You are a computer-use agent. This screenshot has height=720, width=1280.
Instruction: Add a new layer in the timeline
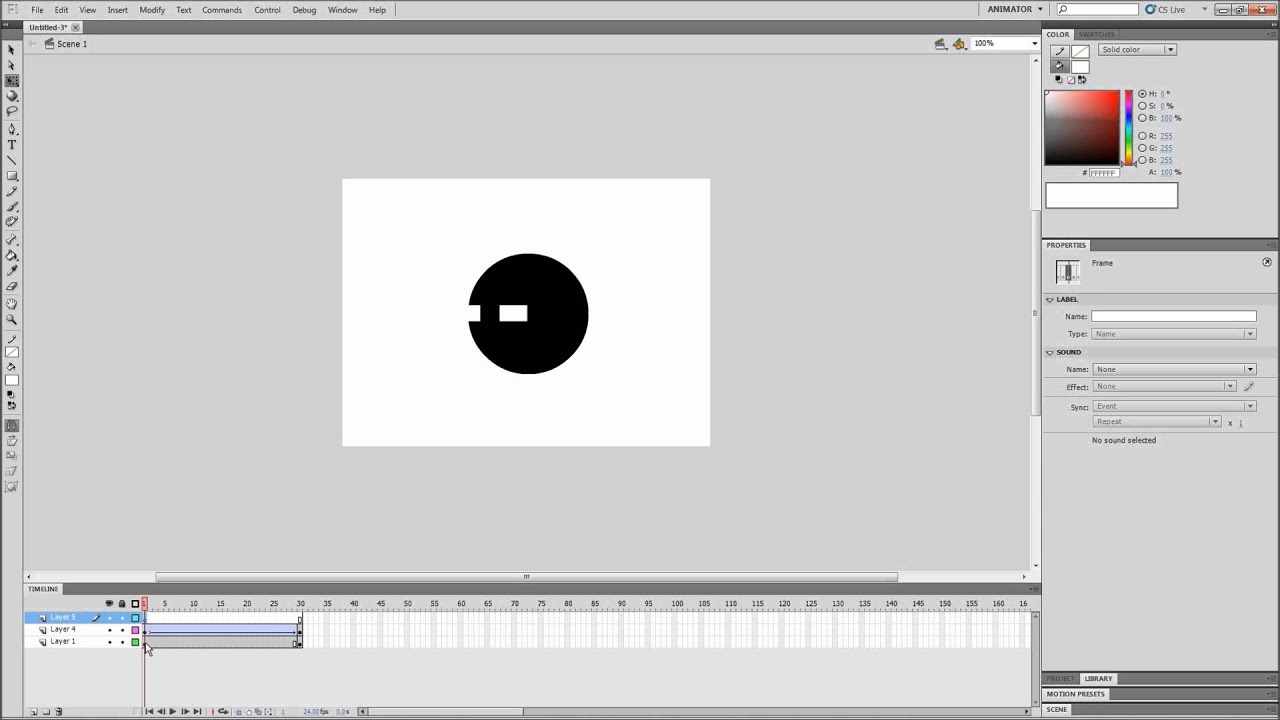point(34,711)
